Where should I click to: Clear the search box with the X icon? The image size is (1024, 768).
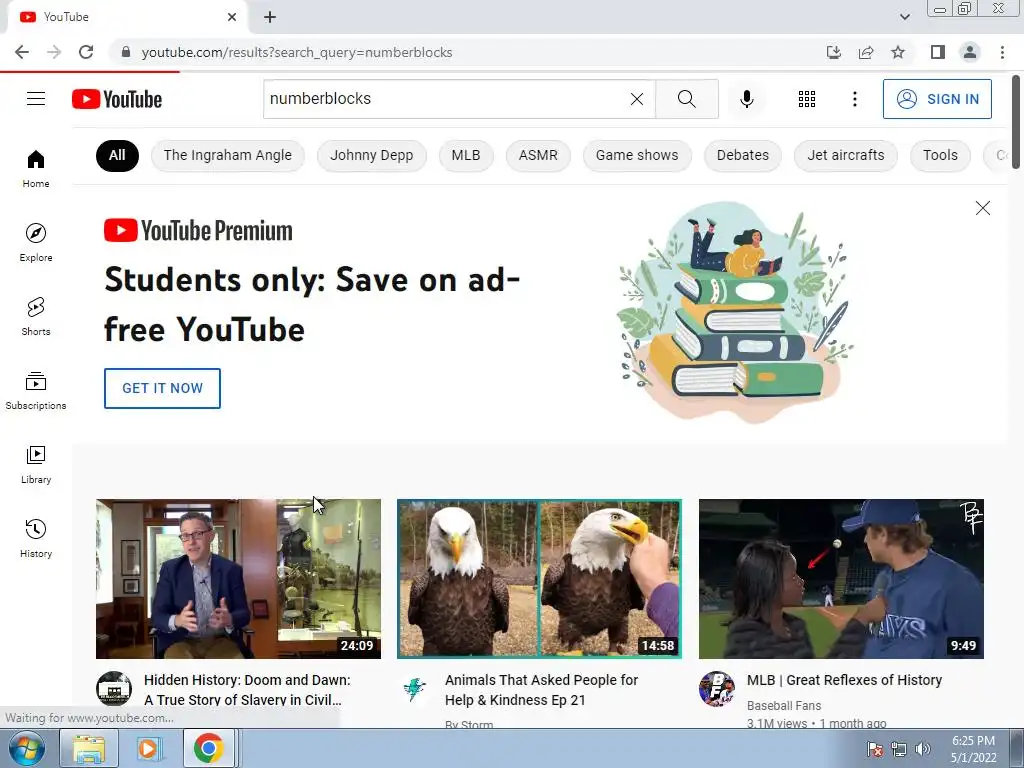637,99
